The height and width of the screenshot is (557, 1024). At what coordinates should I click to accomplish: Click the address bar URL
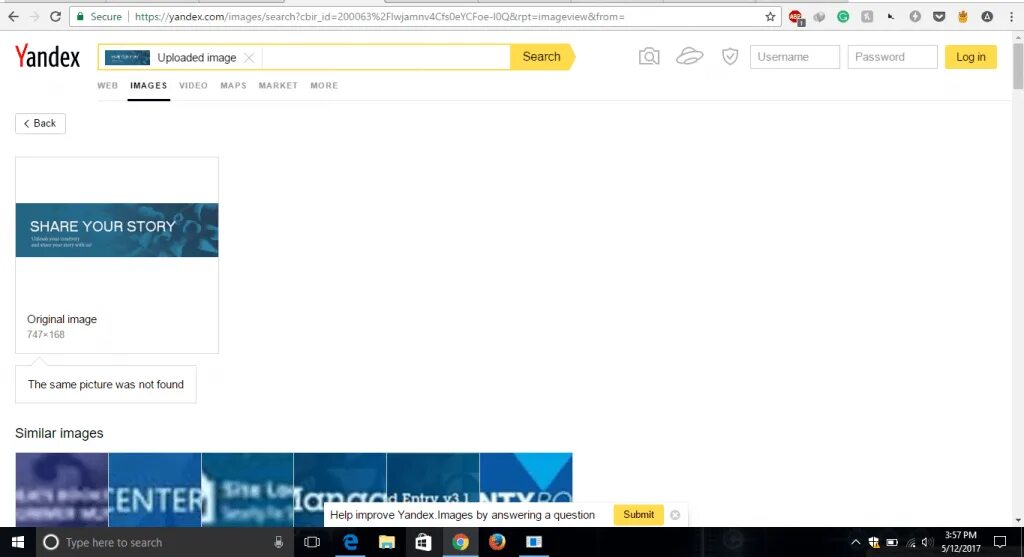click(x=379, y=16)
